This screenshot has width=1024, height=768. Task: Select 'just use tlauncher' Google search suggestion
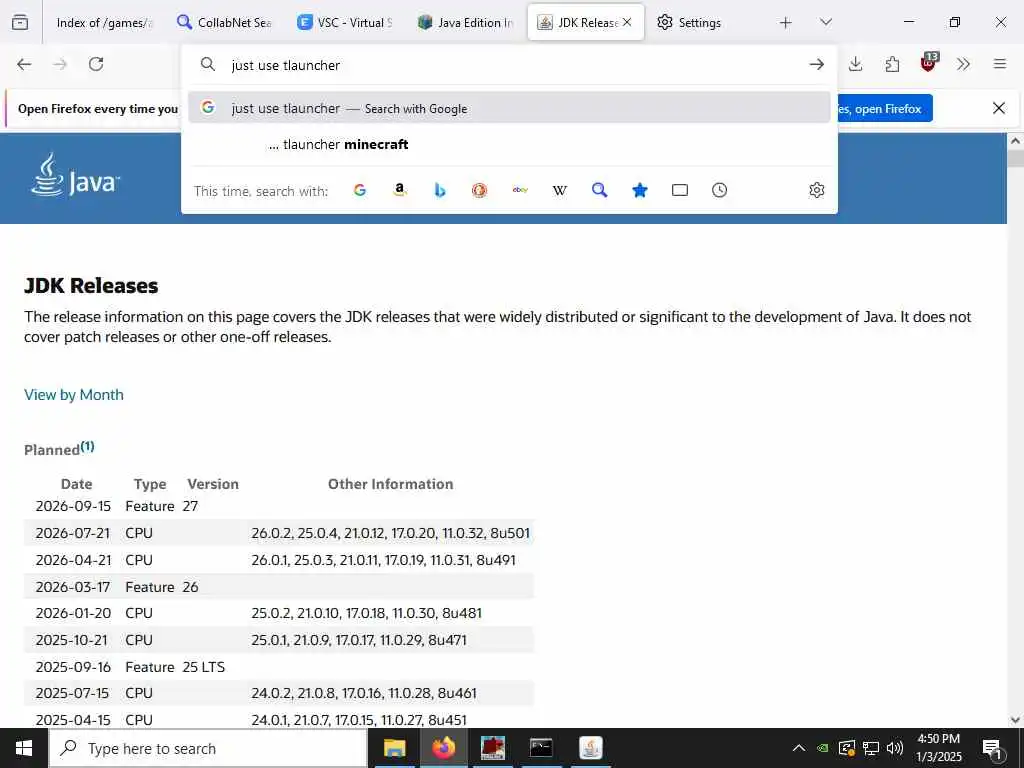click(x=509, y=108)
